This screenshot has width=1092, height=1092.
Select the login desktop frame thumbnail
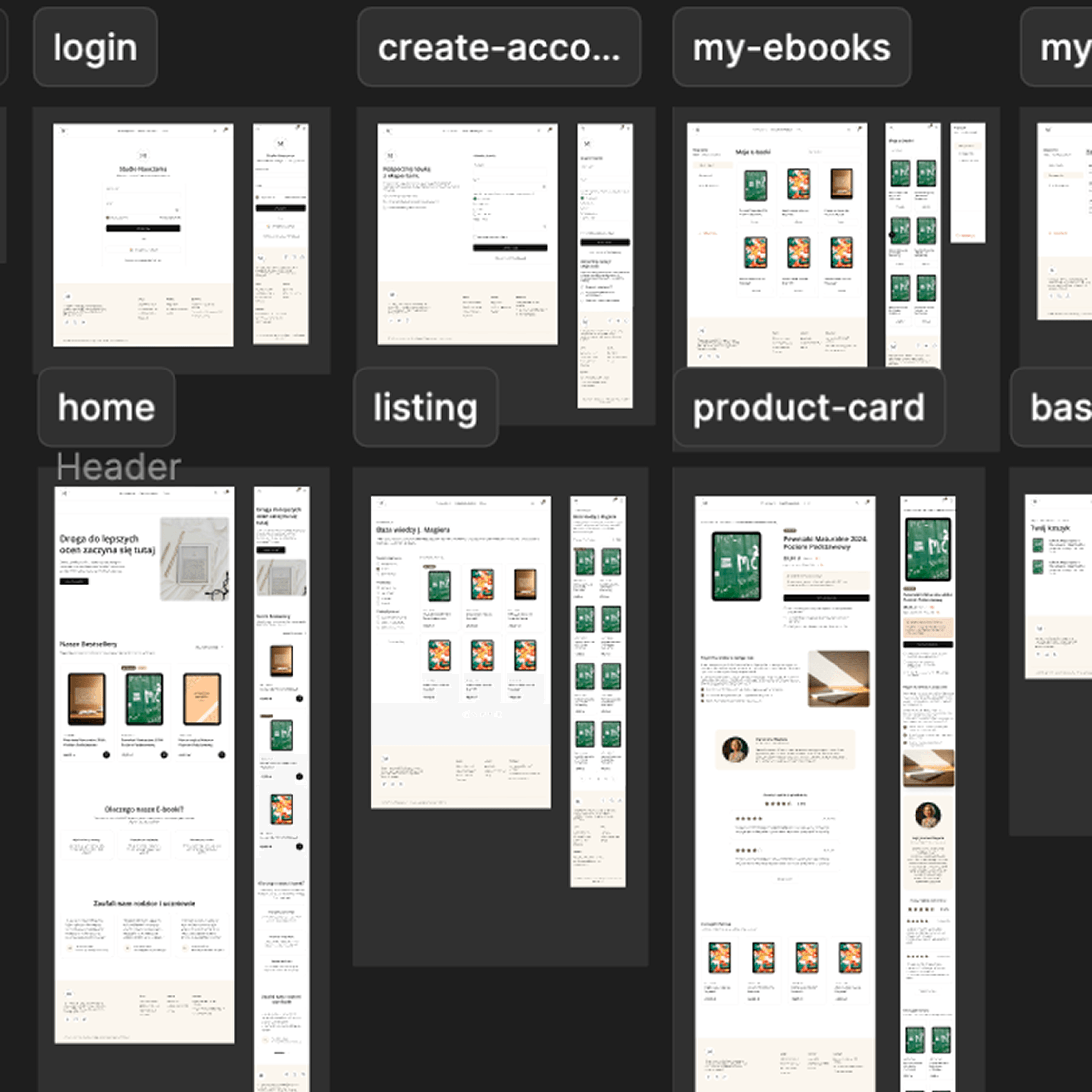(143, 235)
